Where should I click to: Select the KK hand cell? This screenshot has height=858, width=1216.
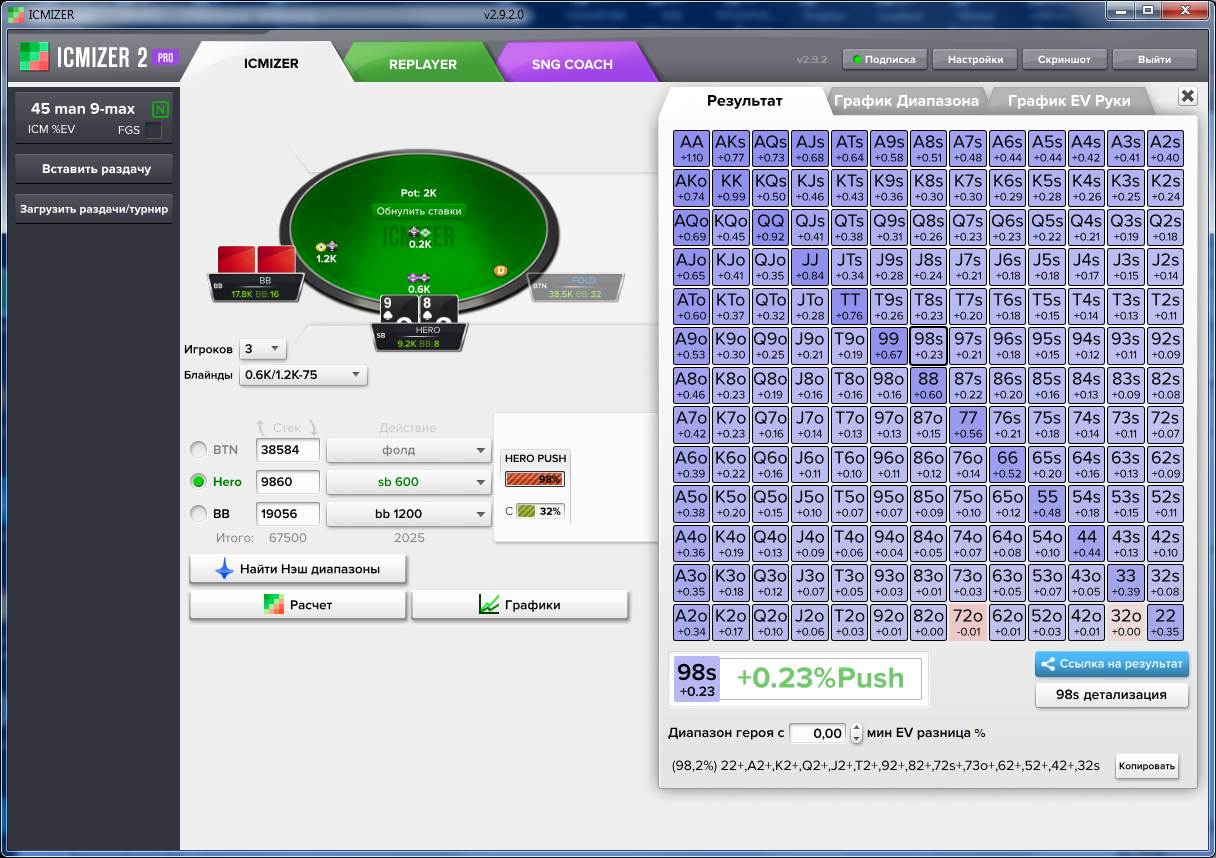tap(731, 187)
